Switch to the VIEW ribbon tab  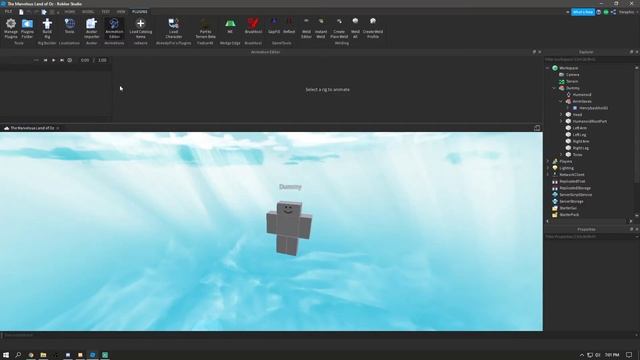(121, 12)
